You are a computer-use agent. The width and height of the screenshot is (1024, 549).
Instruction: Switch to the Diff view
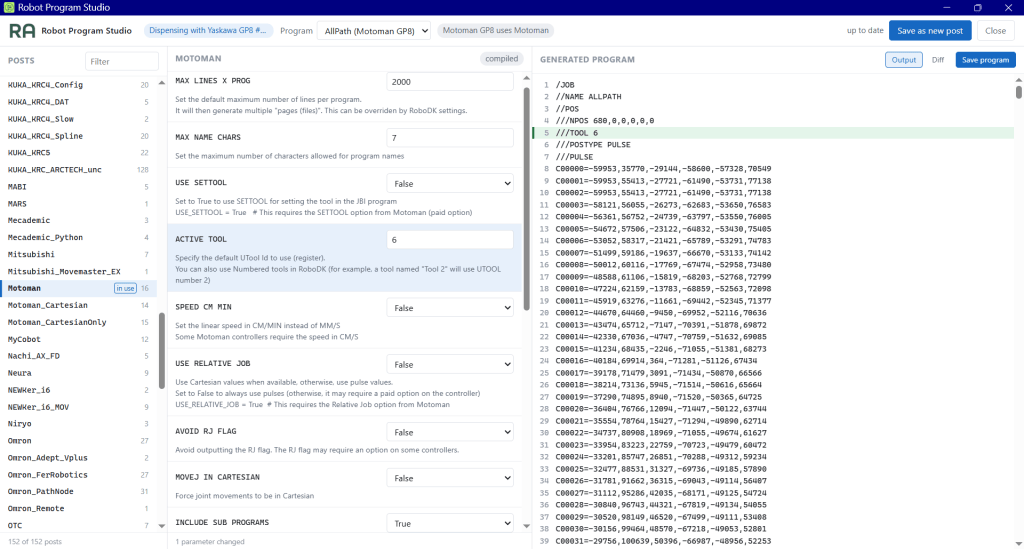(938, 59)
